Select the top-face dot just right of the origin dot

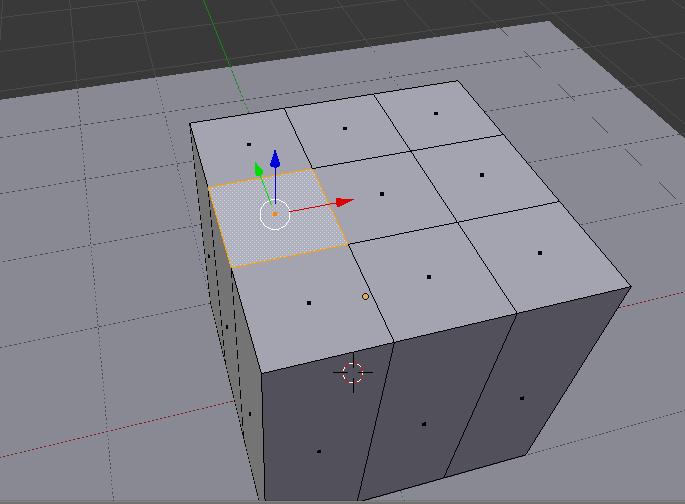429,277
